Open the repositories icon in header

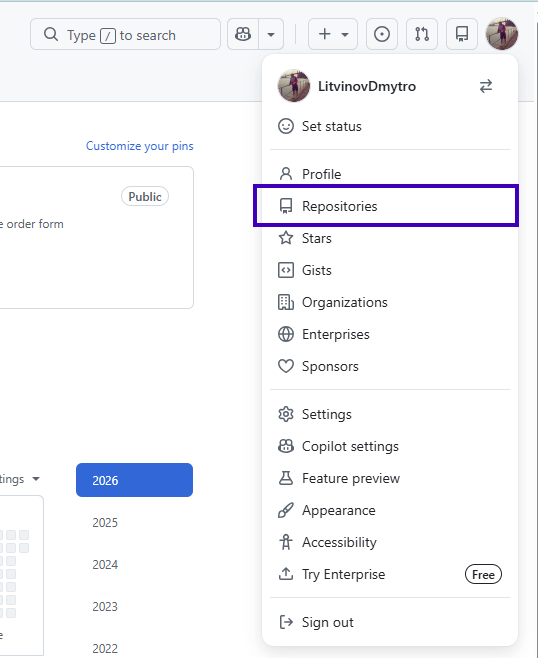coord(462,34)
